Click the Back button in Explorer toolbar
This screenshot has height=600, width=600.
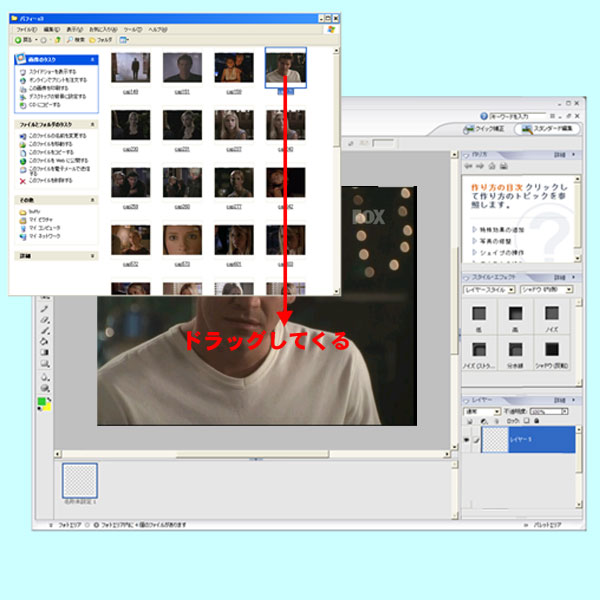[23, 40]
